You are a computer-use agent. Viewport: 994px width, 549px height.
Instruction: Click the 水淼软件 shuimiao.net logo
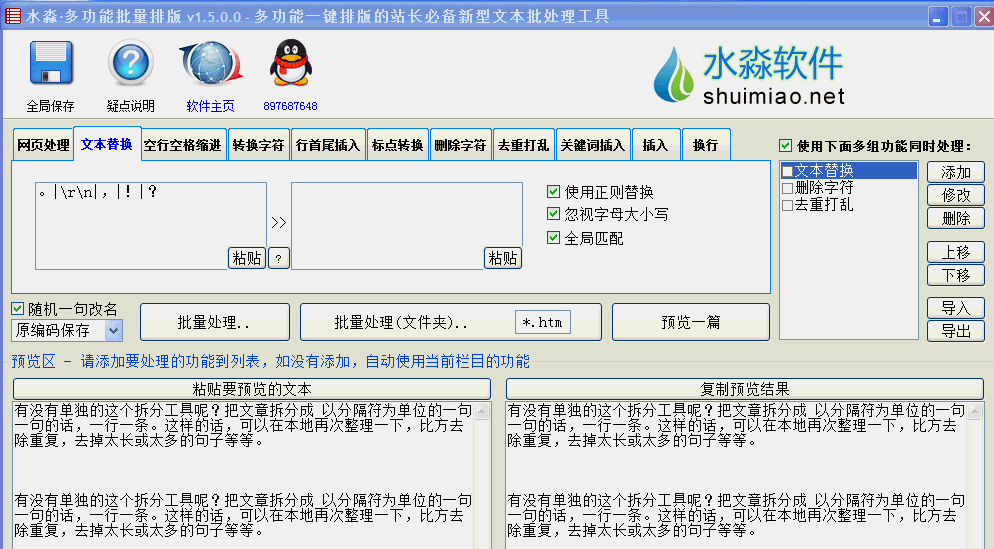(x=750, y=74)
